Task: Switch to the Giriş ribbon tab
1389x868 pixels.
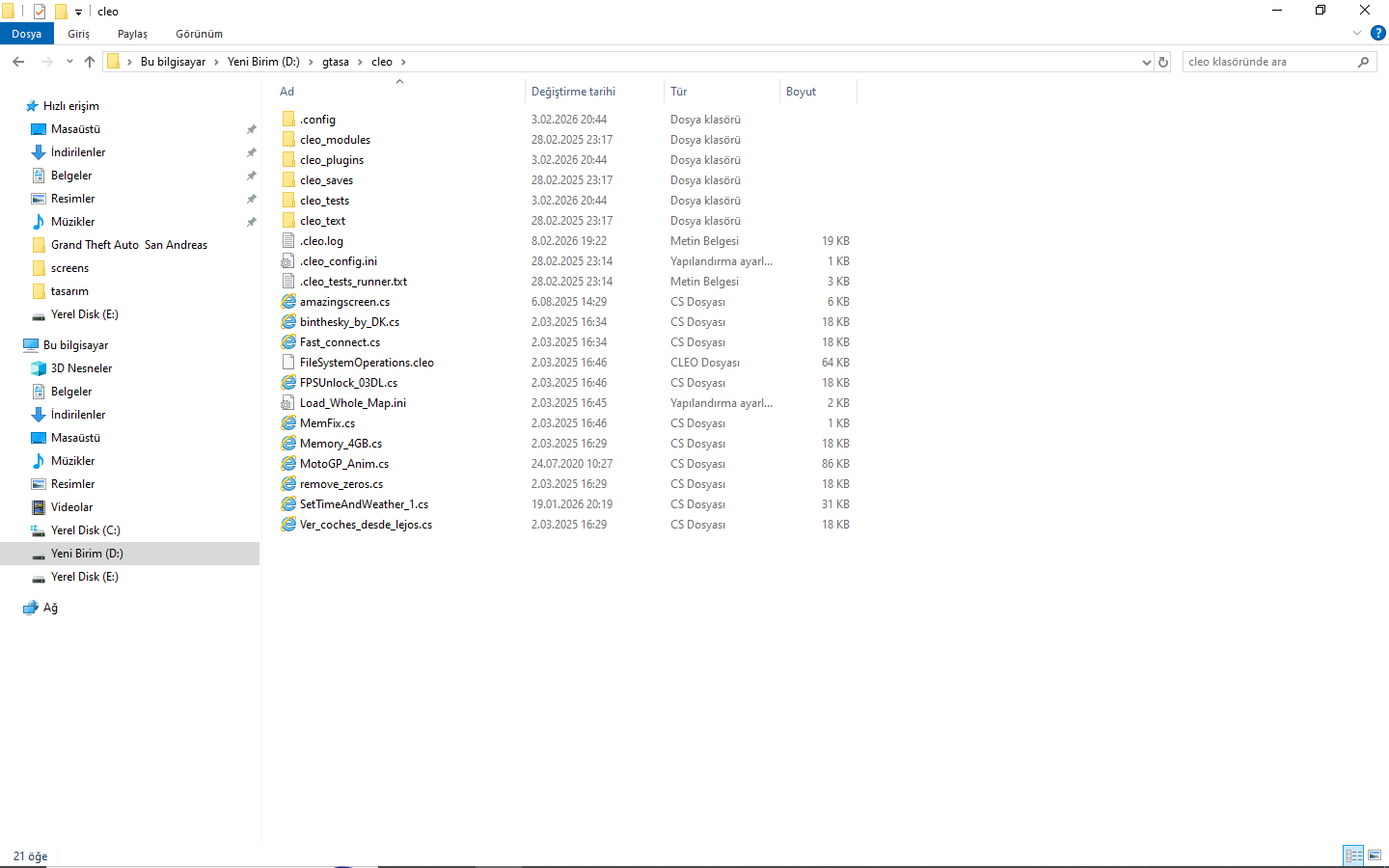Action: pyautogui.click(x=79, y=34)
